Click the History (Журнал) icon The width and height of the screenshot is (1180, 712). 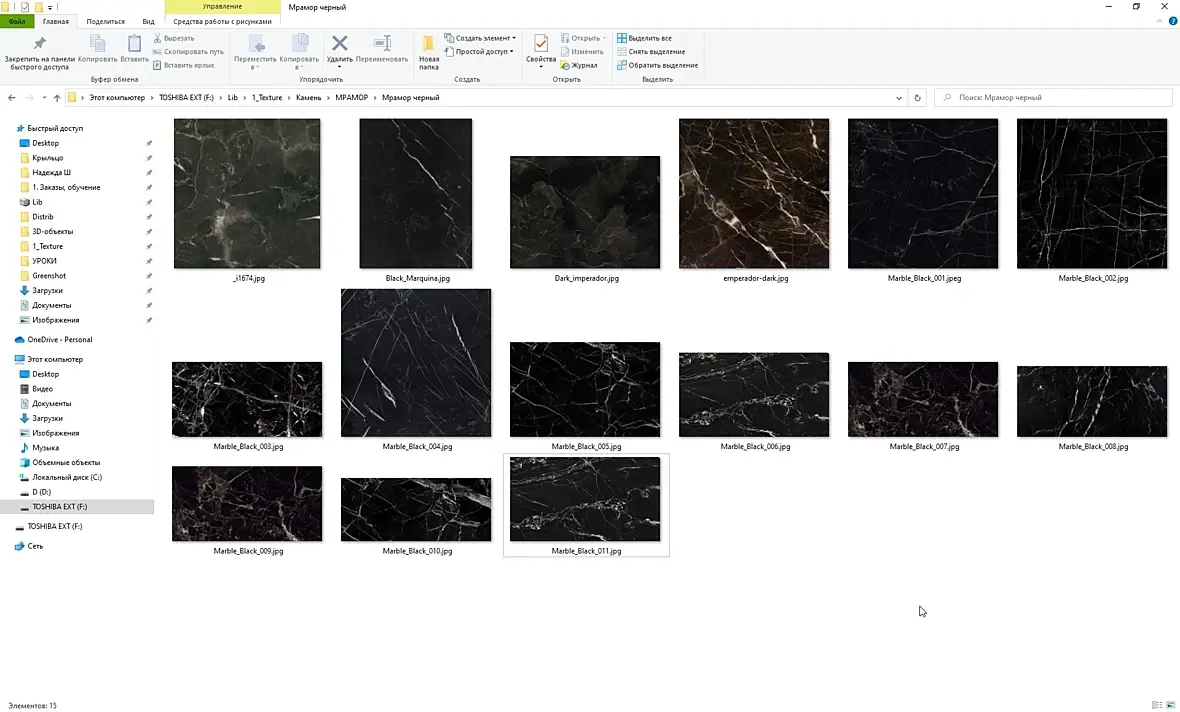point(565,65)
